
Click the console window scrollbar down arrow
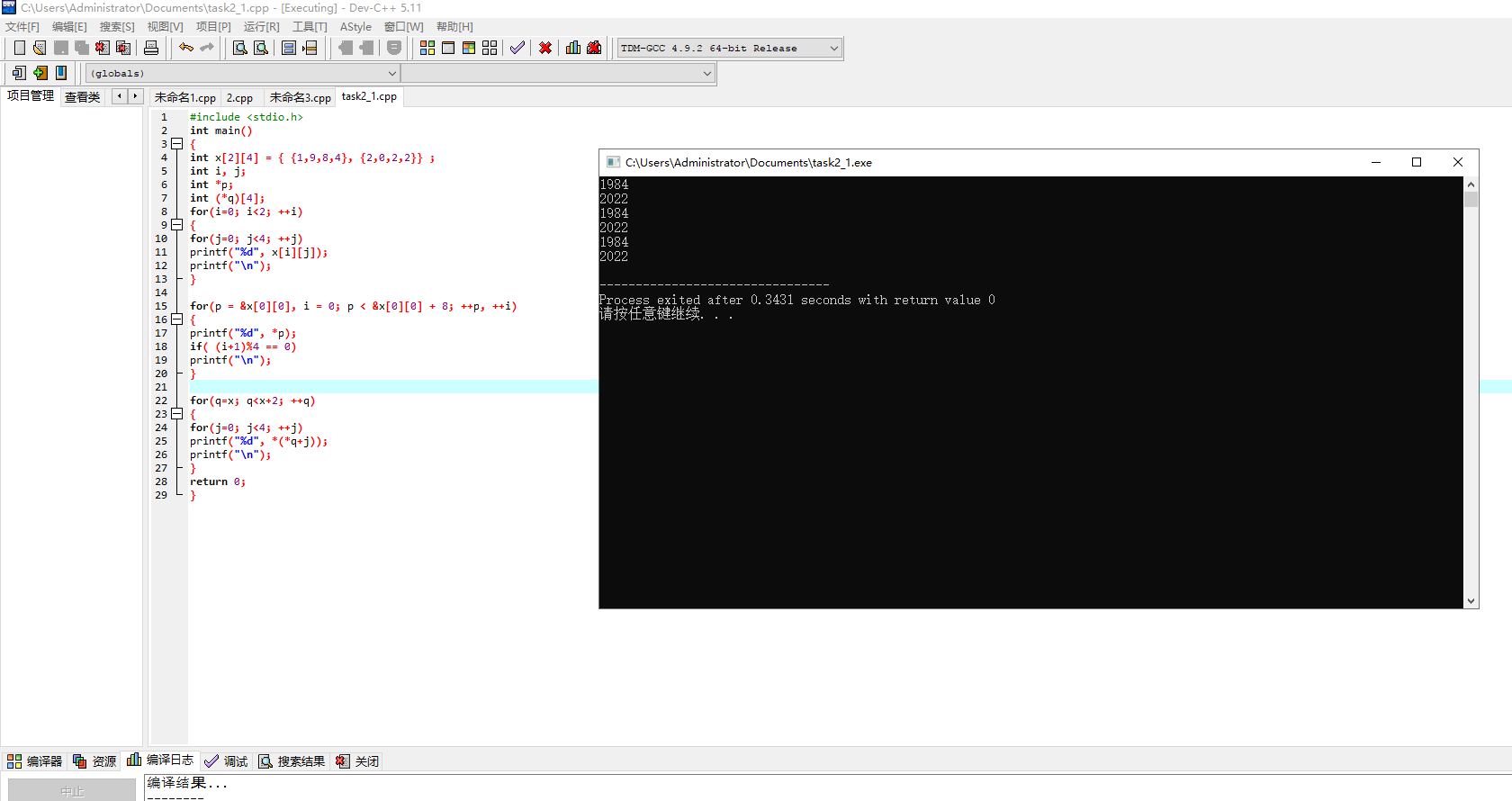tap(1471, 601)
